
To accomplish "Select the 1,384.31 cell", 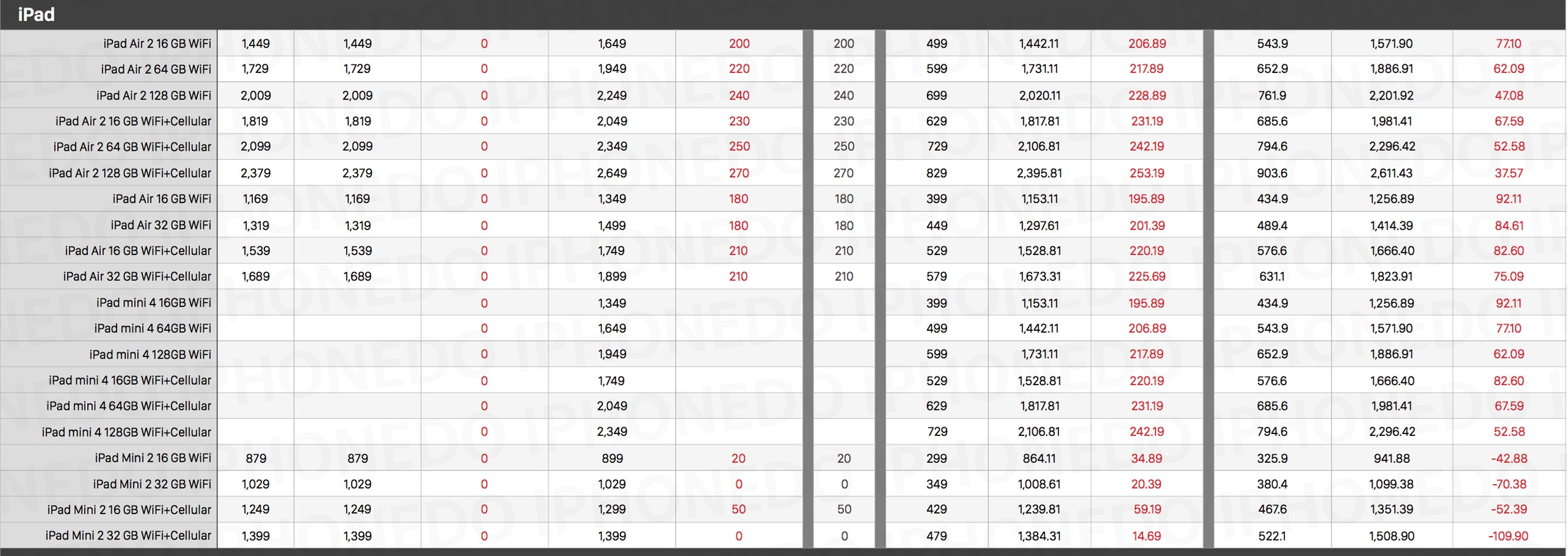I will (1039, 536).
